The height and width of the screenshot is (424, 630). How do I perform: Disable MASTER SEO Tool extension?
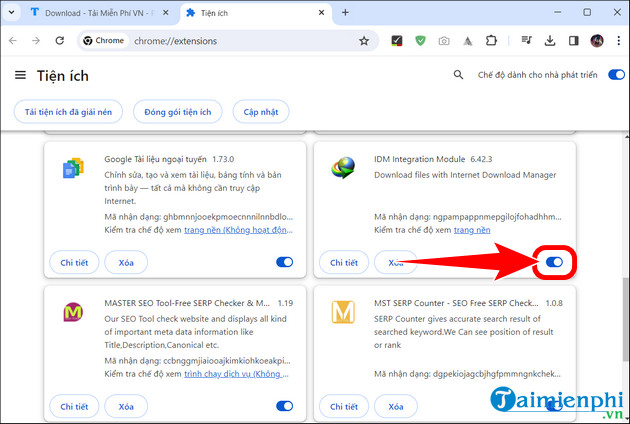[x=284, y=406]
